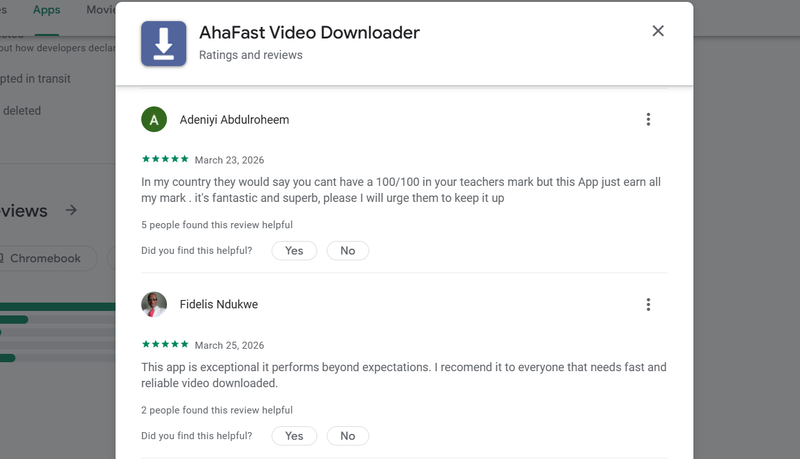Mark Adeniyi Abdulroheem's review not helpful with No
This screenshot has height=459, width=800.
[x=347, y=250]
